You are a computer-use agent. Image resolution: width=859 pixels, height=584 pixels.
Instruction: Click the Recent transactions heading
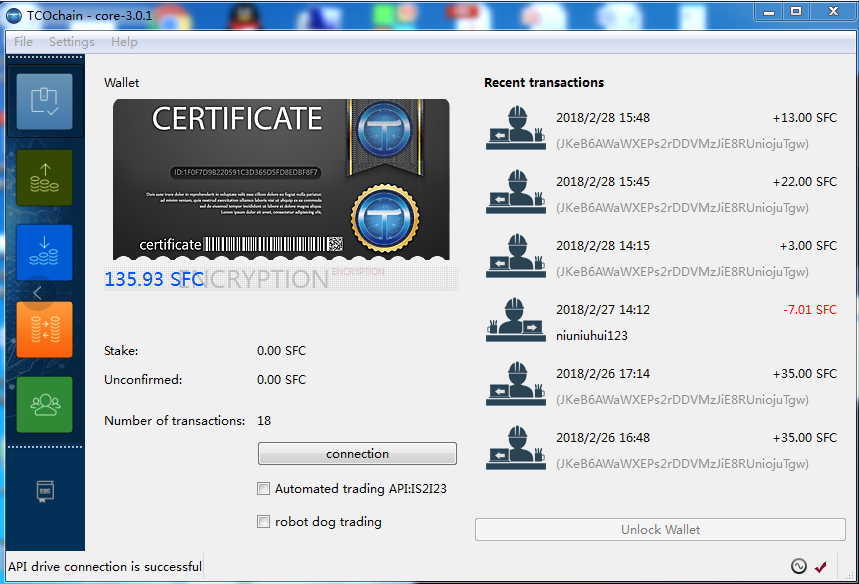(x=543, y=83)
